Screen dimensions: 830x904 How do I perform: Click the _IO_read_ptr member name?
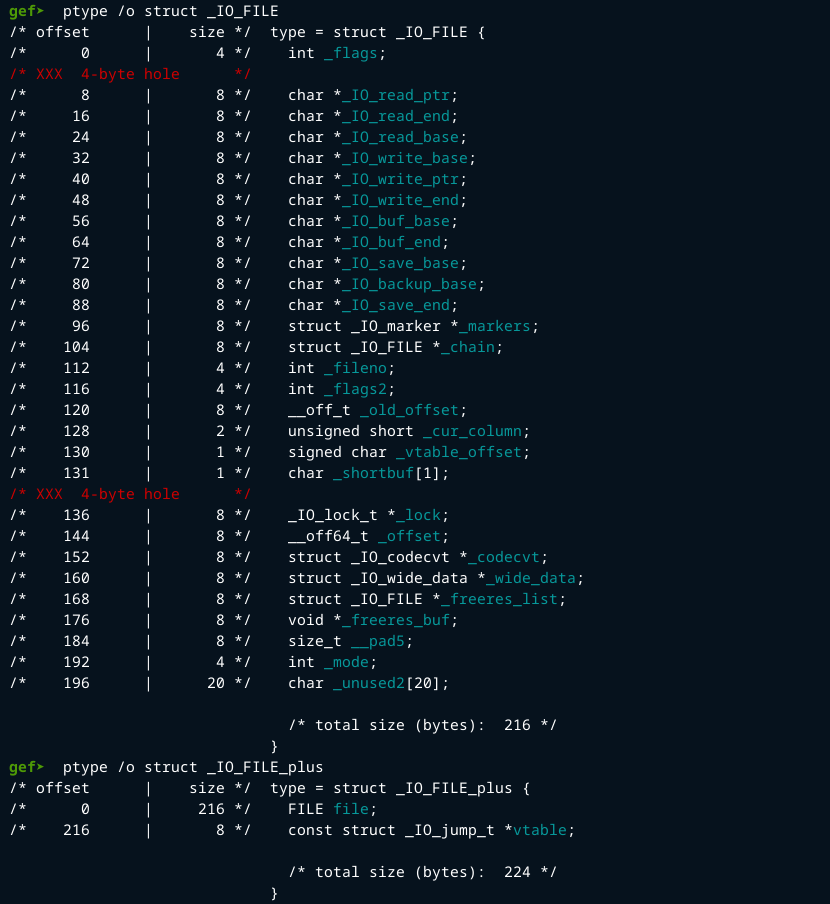click(x=393, y=95)
